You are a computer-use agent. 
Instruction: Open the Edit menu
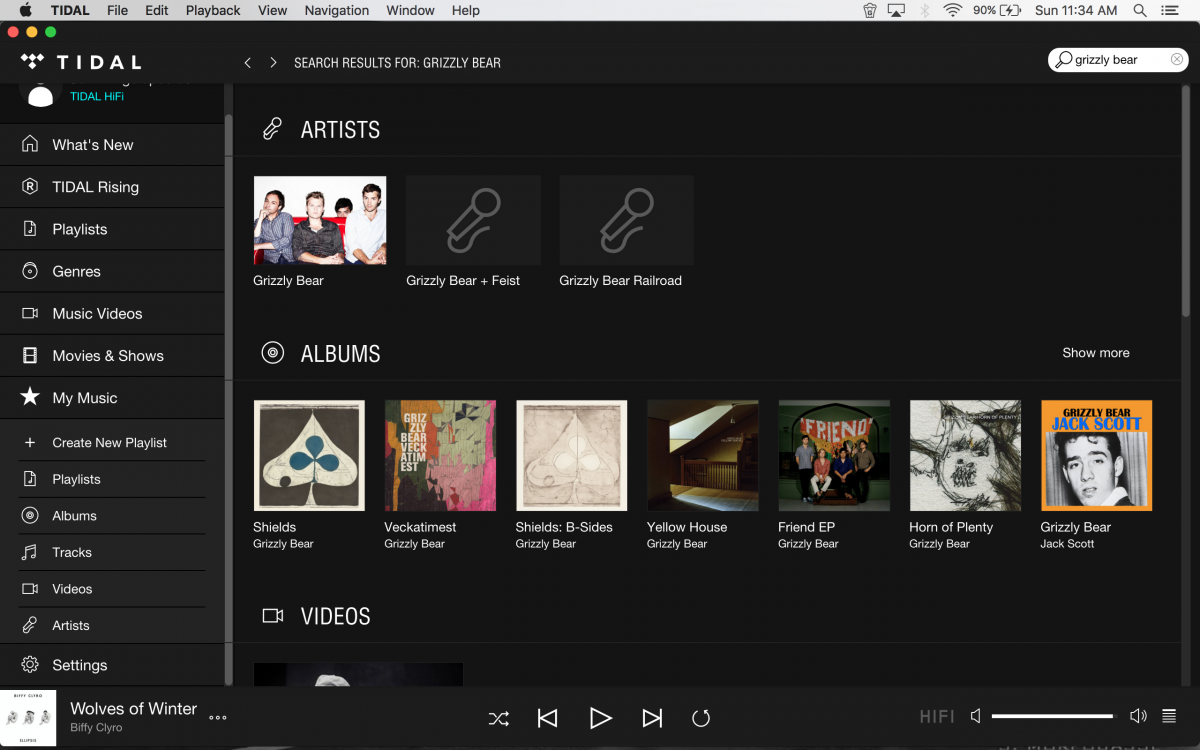tap(156, 10)
